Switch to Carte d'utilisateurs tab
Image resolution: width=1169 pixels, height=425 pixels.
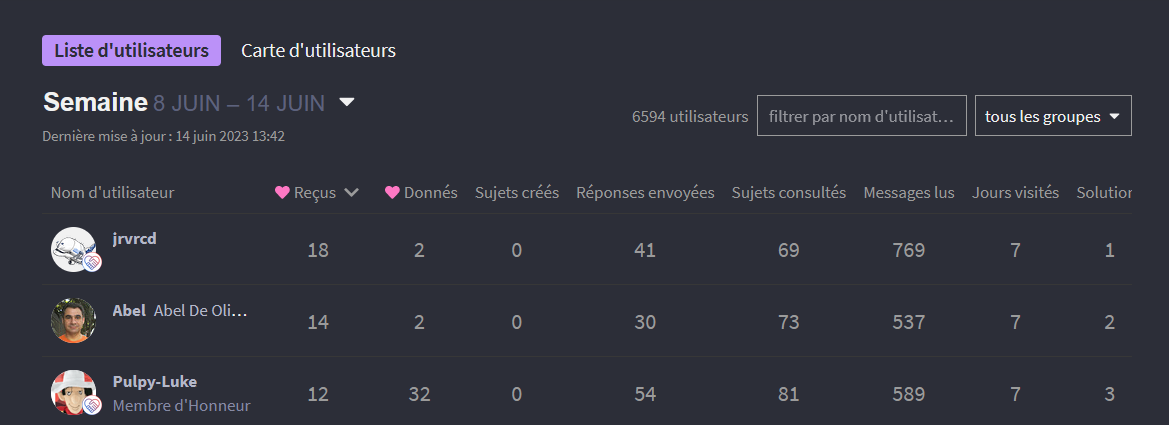(318, 51)
